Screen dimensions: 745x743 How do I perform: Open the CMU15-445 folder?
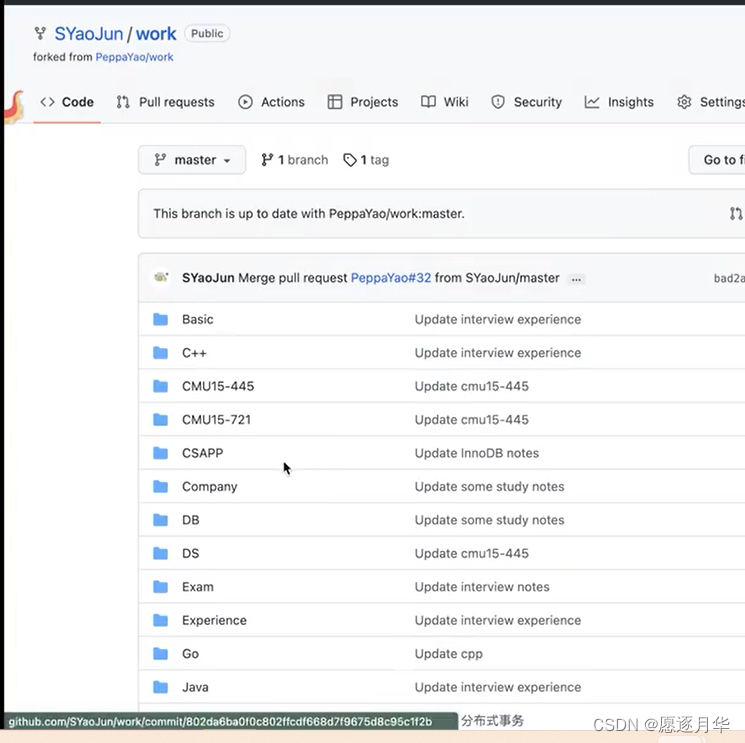[218, 386]
